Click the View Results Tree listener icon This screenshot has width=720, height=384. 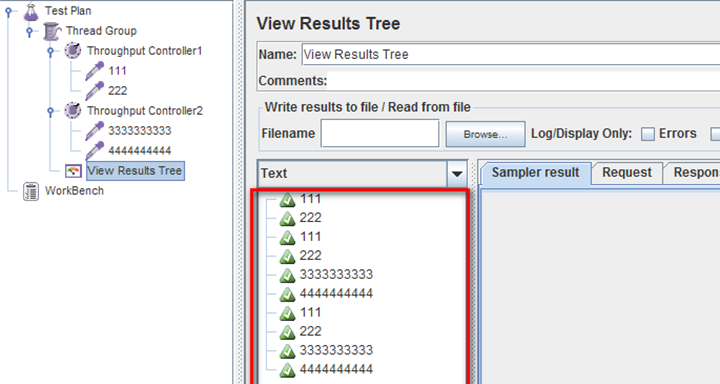73,171
